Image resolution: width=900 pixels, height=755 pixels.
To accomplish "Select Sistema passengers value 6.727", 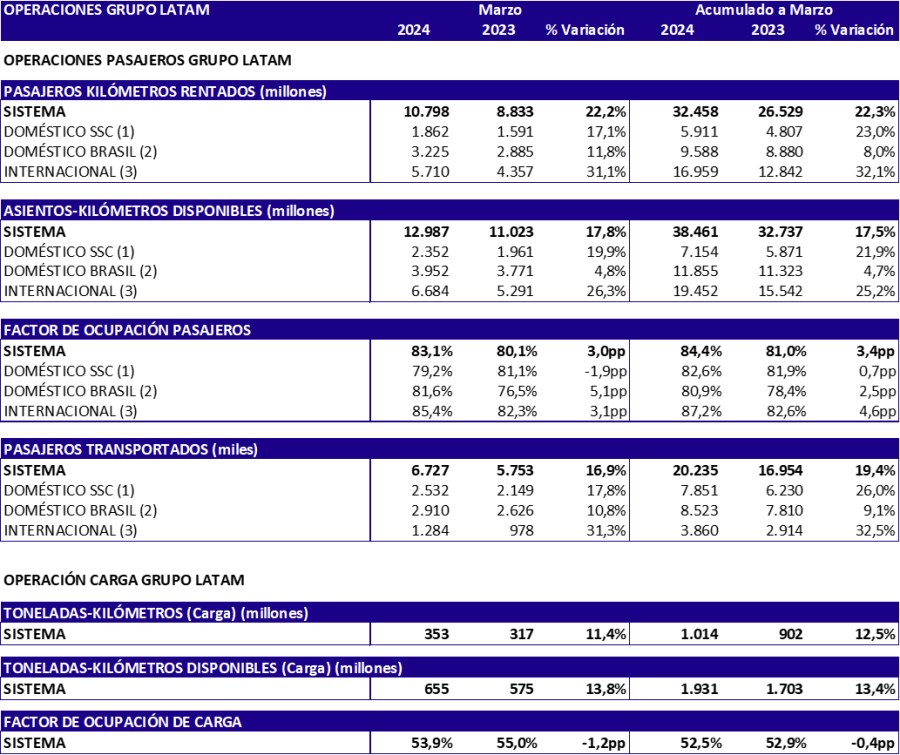I will (x=430, y=470).
